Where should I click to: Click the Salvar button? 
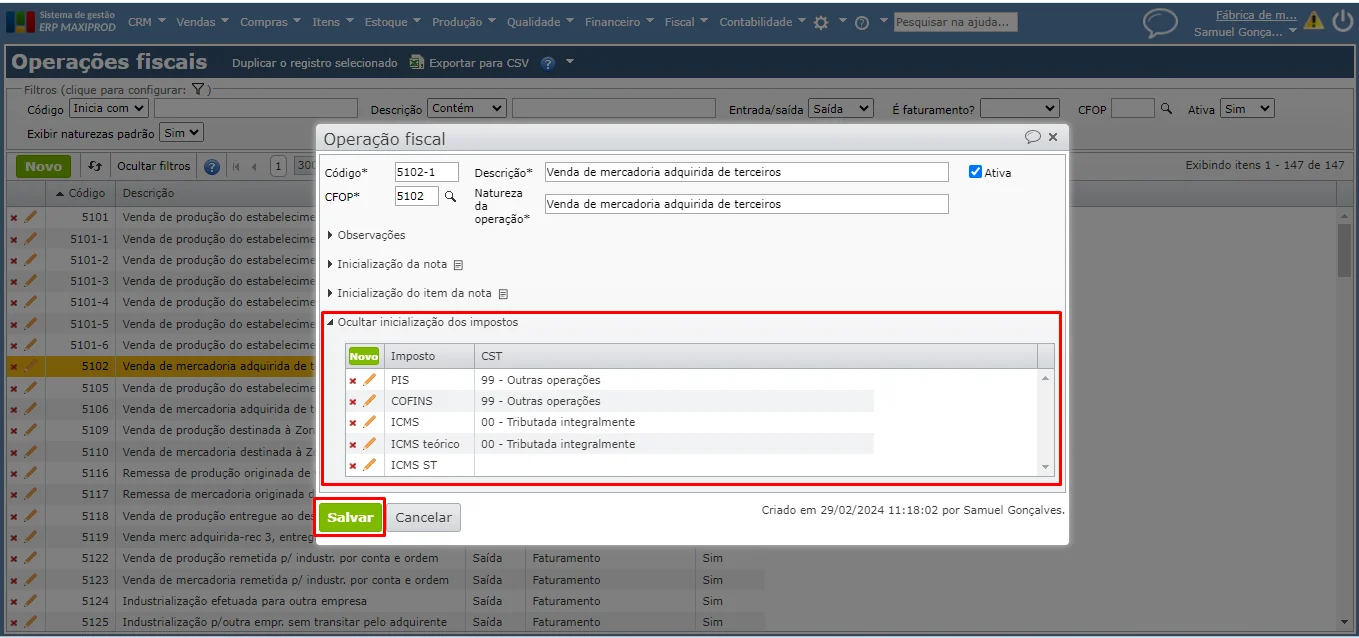tap(350, 517)
